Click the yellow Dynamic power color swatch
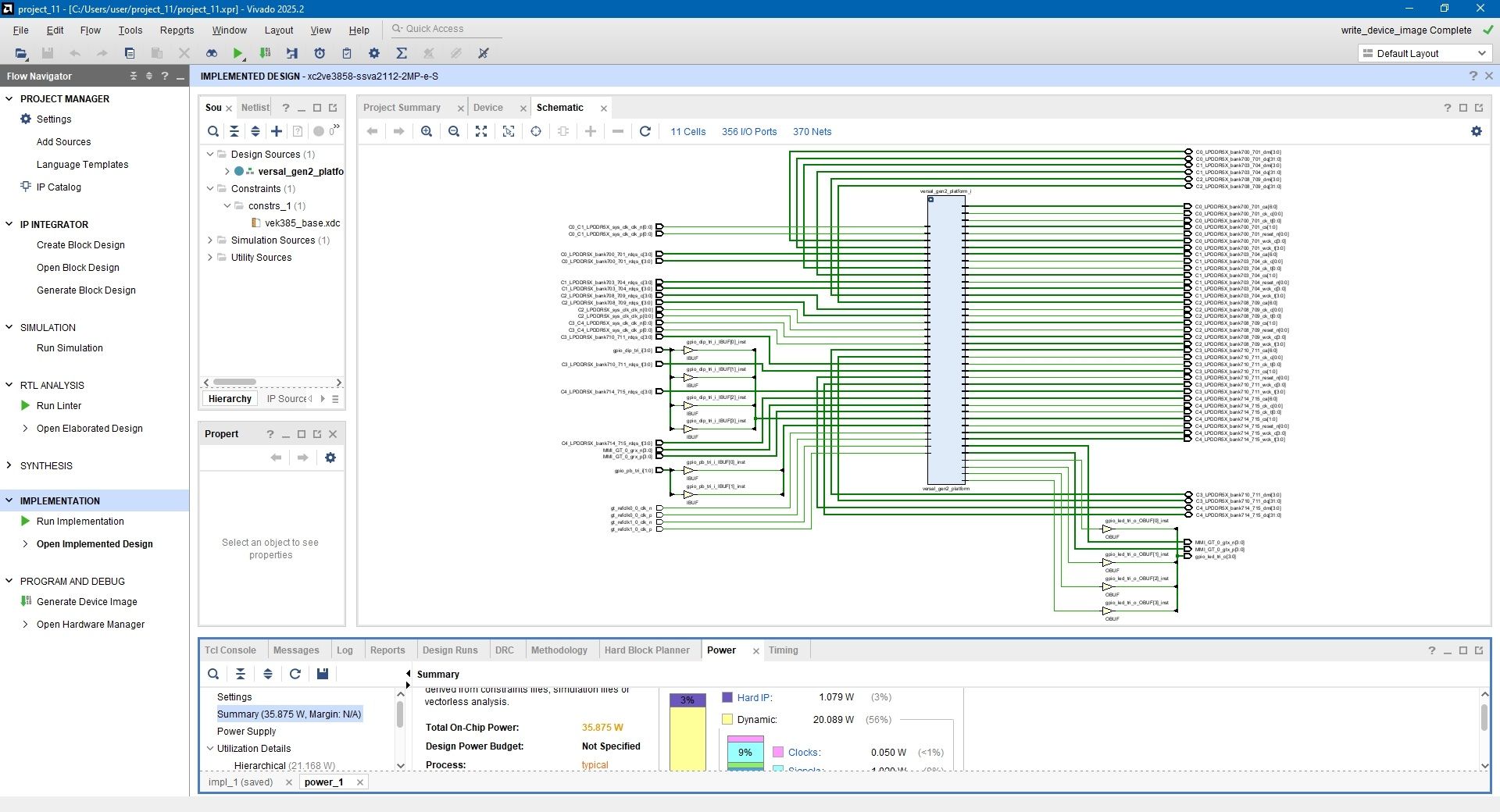This screenshot has width=1500, height=812. [x=727, y=719]
